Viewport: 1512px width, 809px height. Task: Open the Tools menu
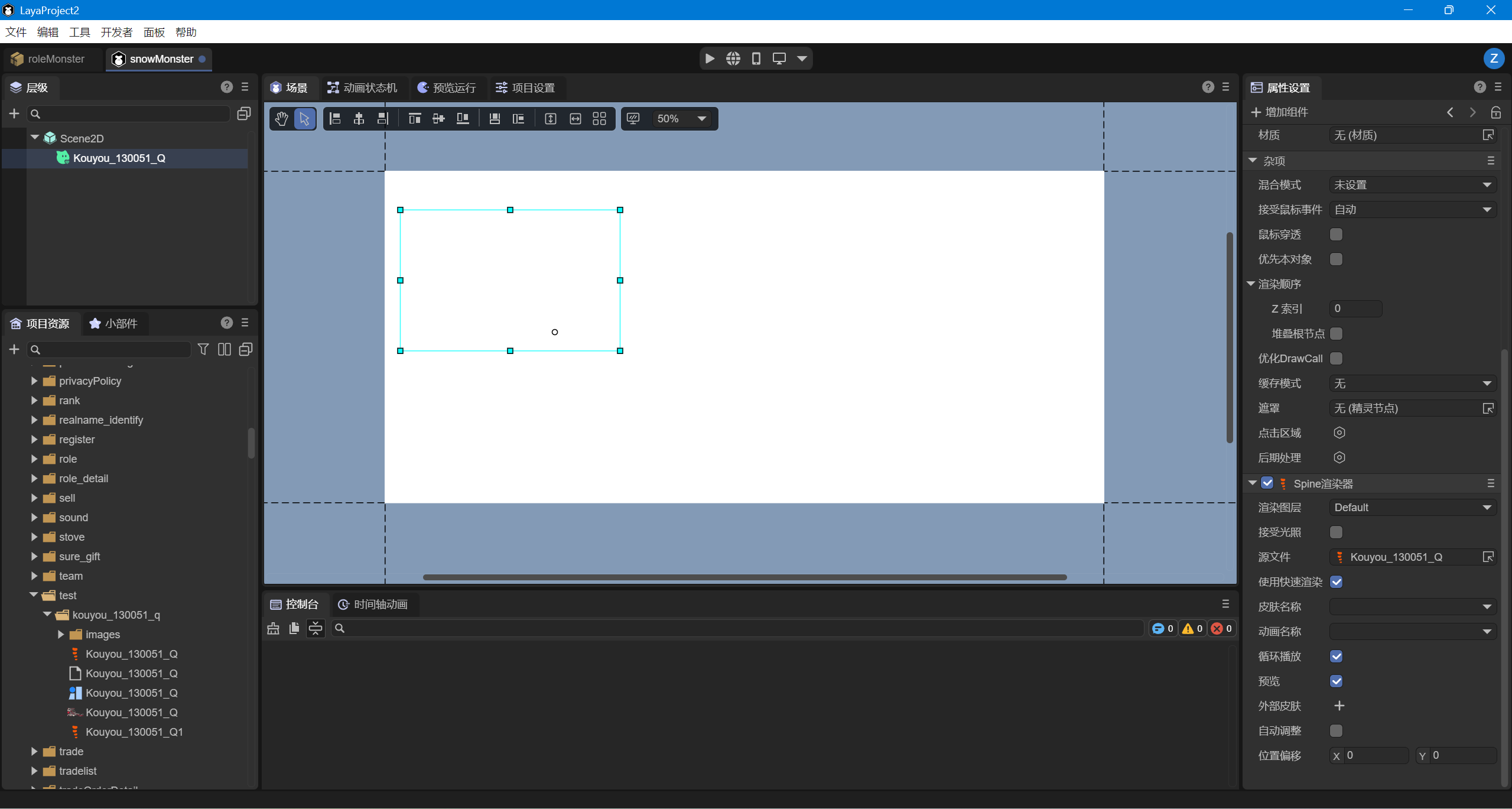[x=79, y=32]
